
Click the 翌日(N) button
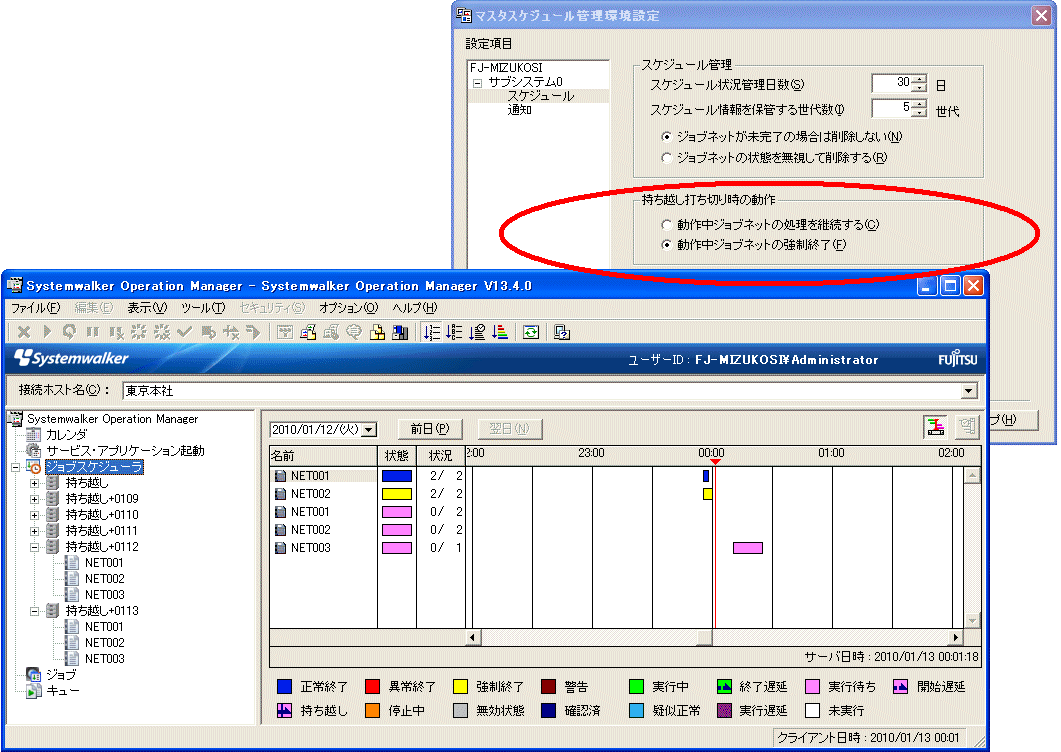tap(509, 428)
